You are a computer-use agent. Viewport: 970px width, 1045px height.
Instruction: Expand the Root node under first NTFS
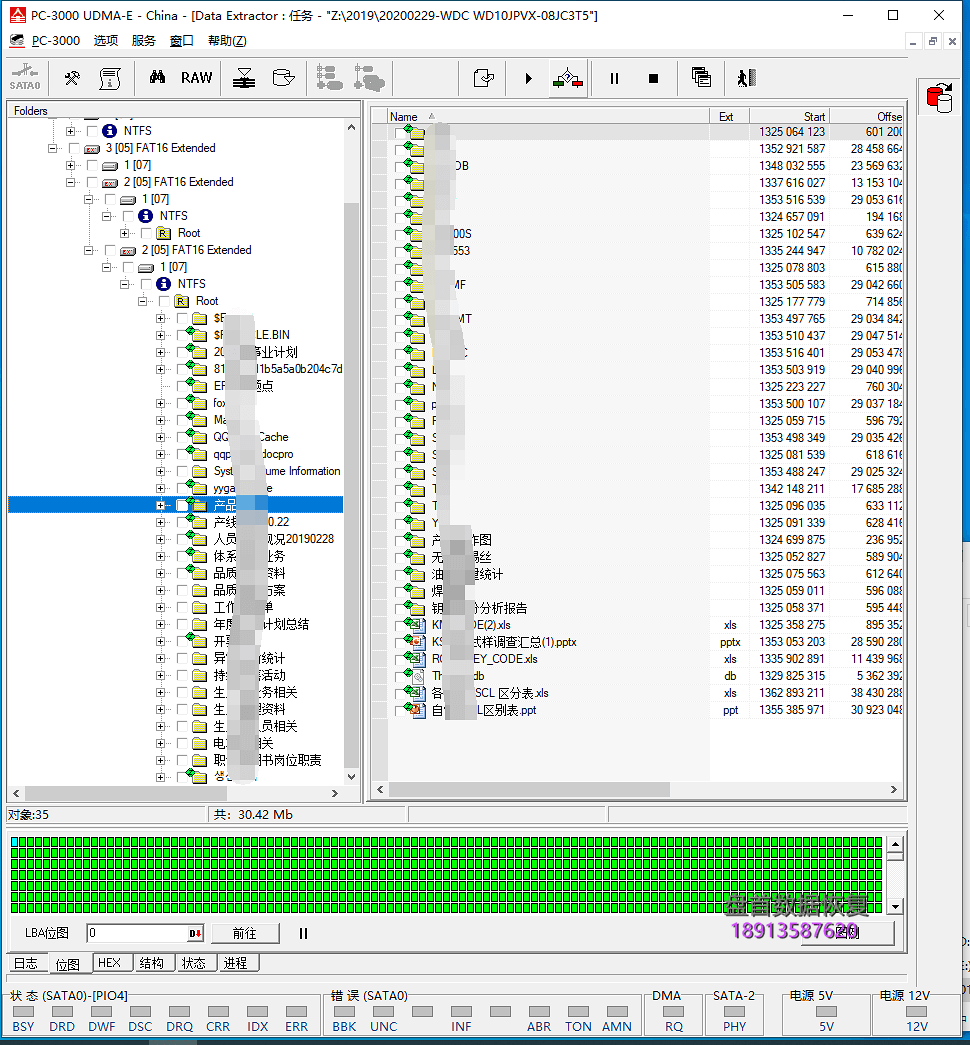(x=125, y=233)
